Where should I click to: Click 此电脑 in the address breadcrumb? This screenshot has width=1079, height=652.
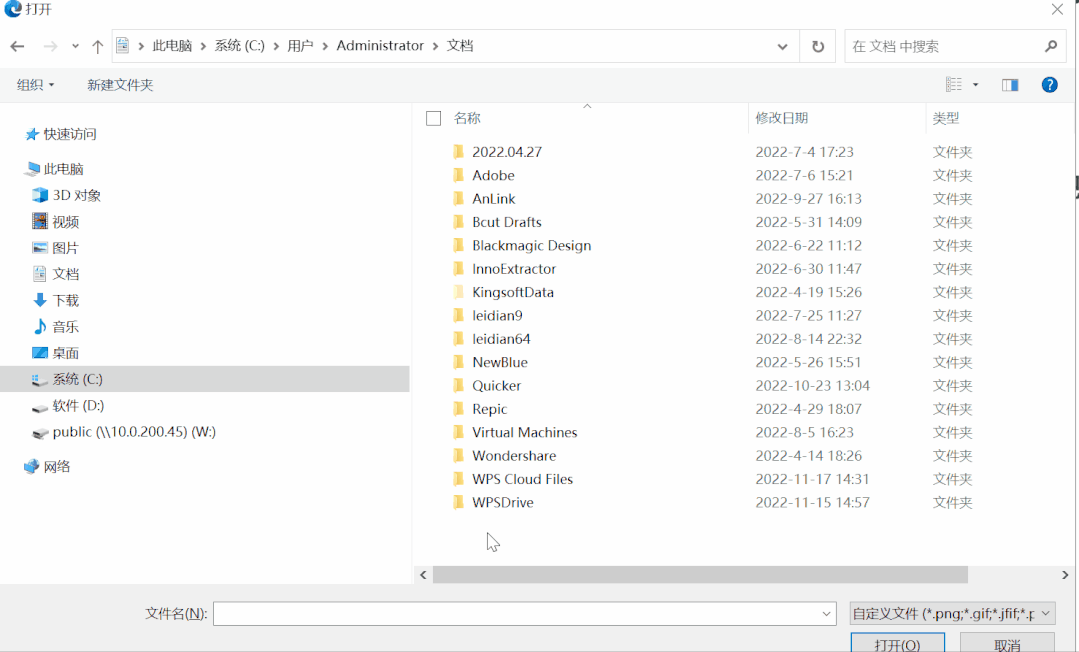click(x=172, y=46)
